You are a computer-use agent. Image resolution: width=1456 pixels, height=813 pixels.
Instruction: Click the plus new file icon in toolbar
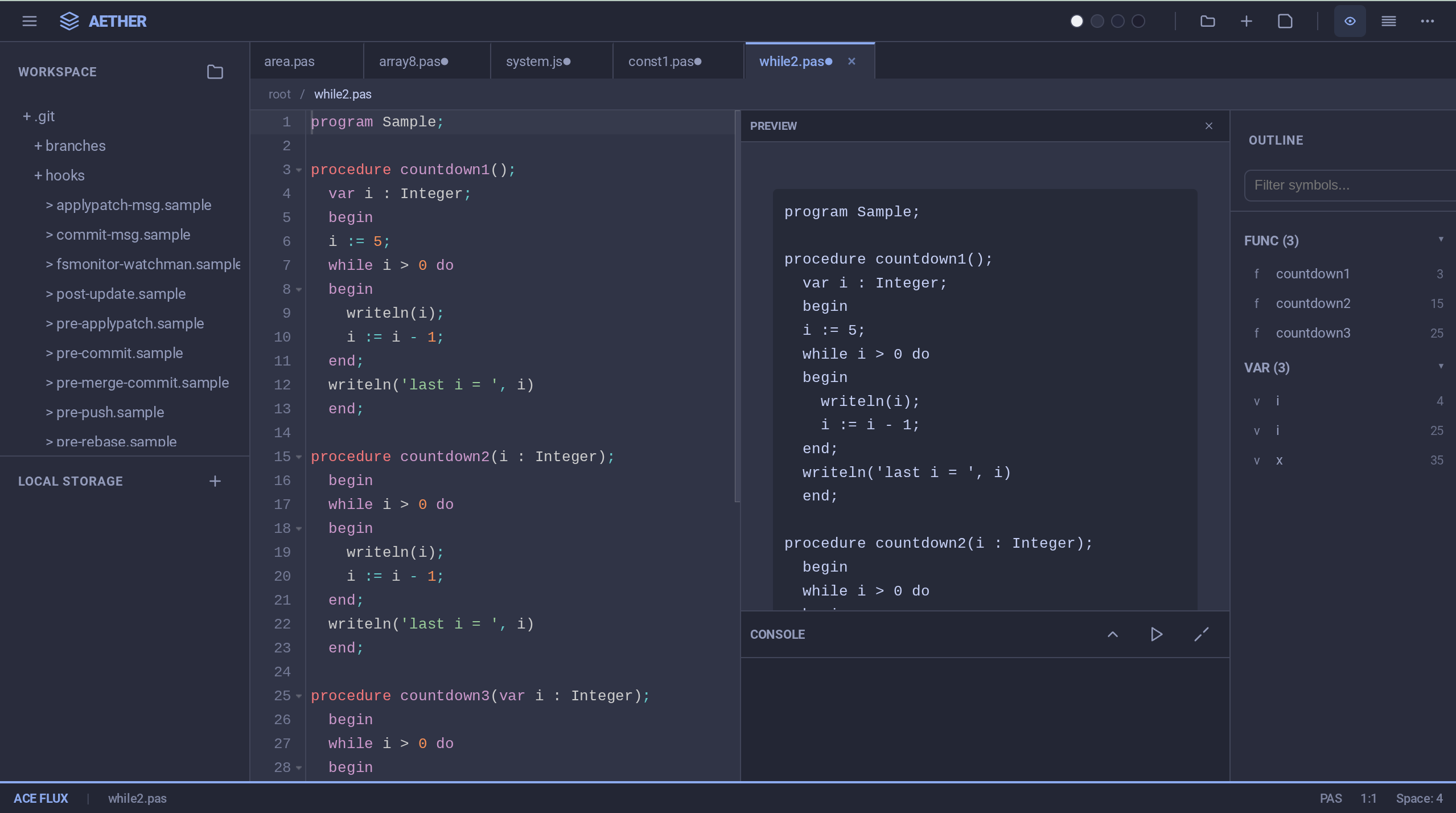click(1246, 21)
